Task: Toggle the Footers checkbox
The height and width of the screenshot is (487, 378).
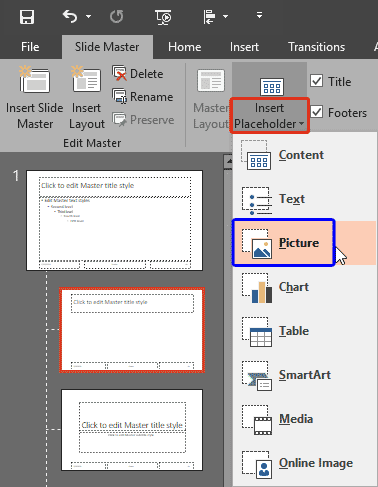Action: coord(317,112)
